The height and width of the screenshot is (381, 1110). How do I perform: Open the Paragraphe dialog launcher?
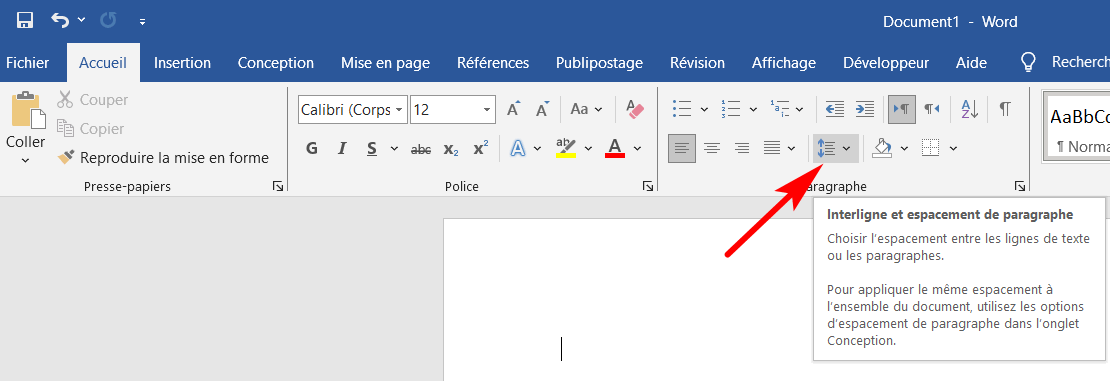[1019, 186]
